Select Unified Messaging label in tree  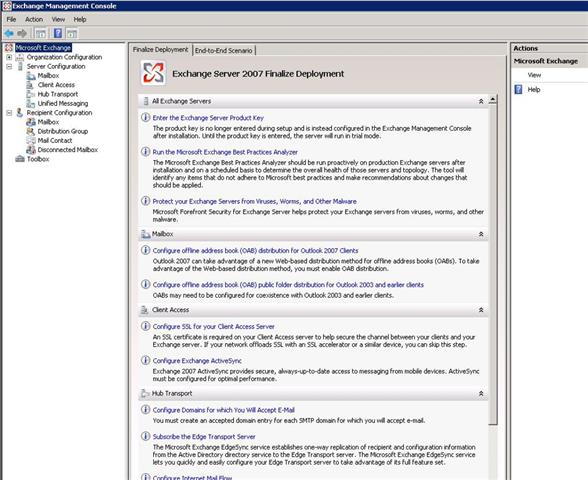(x=63, y=104)
